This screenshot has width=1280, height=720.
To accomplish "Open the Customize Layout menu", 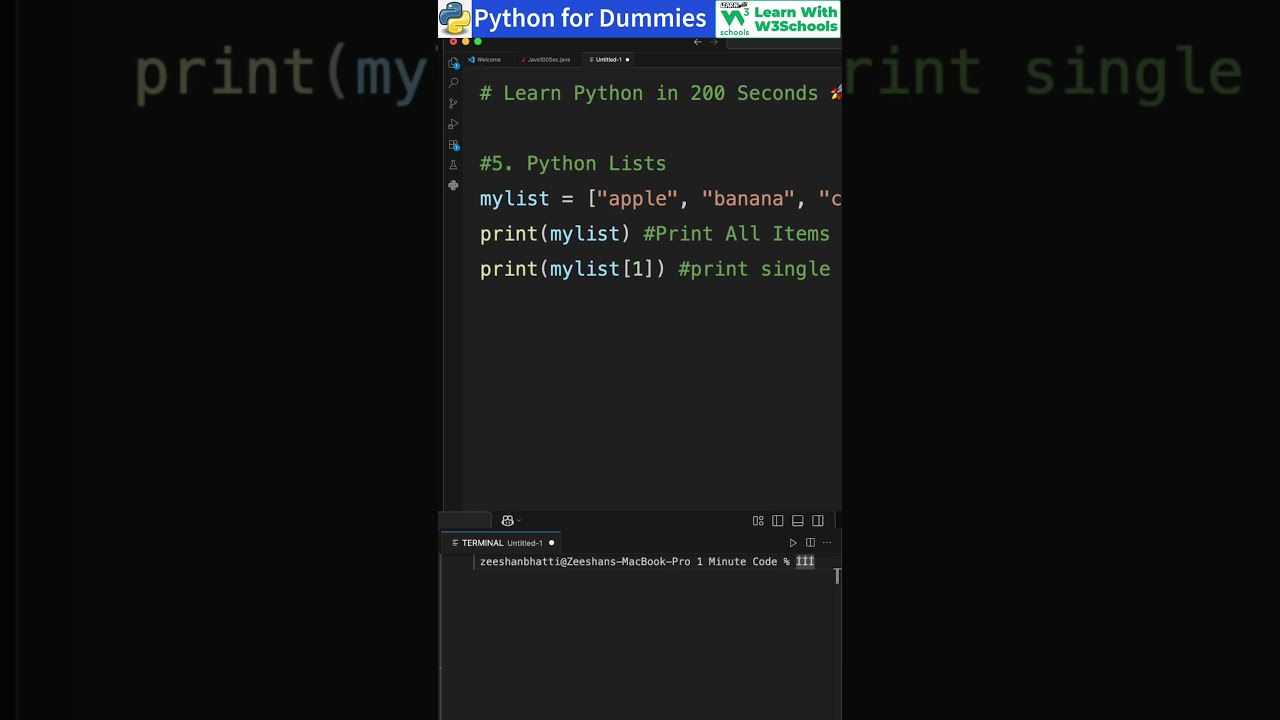I will 758,521.
